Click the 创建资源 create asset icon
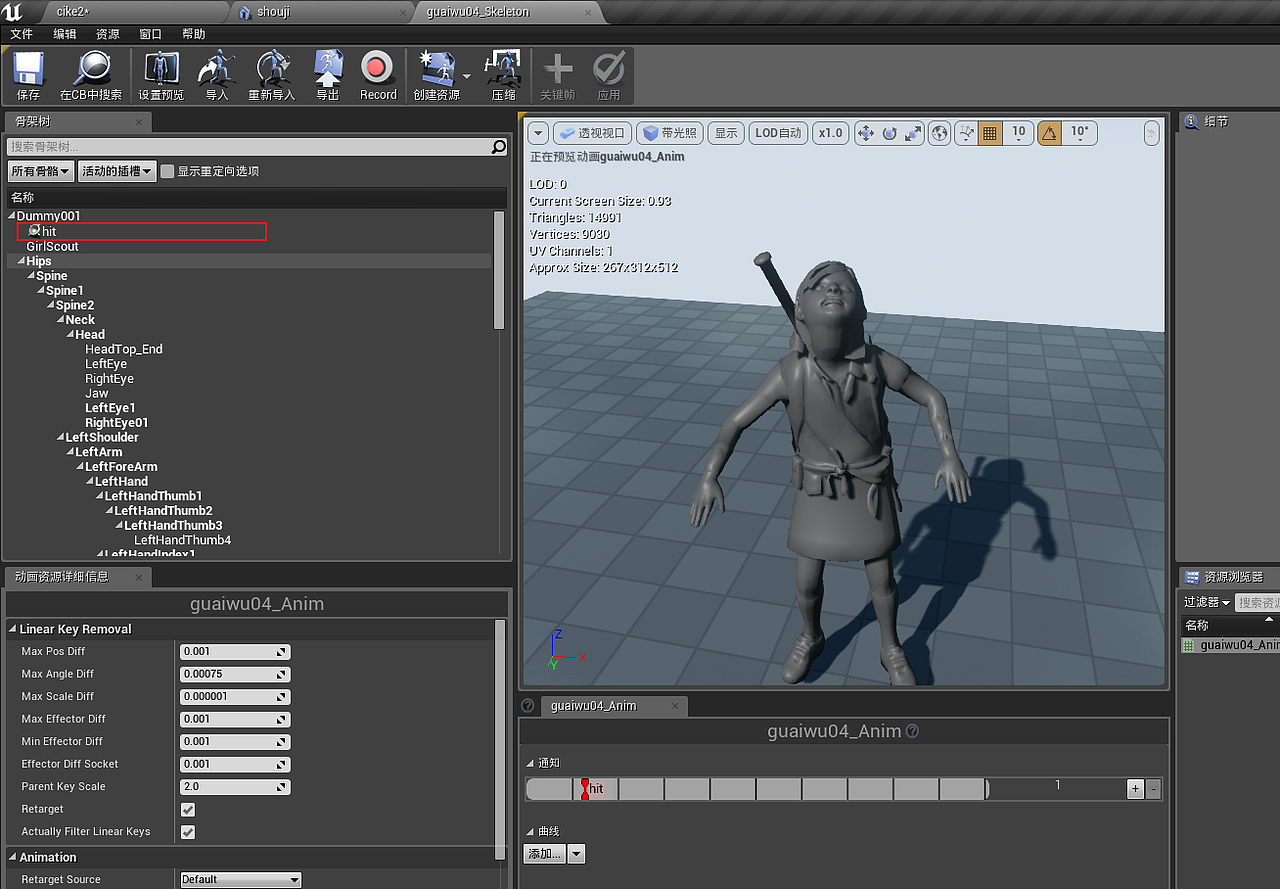The width and height of the screenshot is (1280, 889). pyautogui.click(x=437, y=69)
